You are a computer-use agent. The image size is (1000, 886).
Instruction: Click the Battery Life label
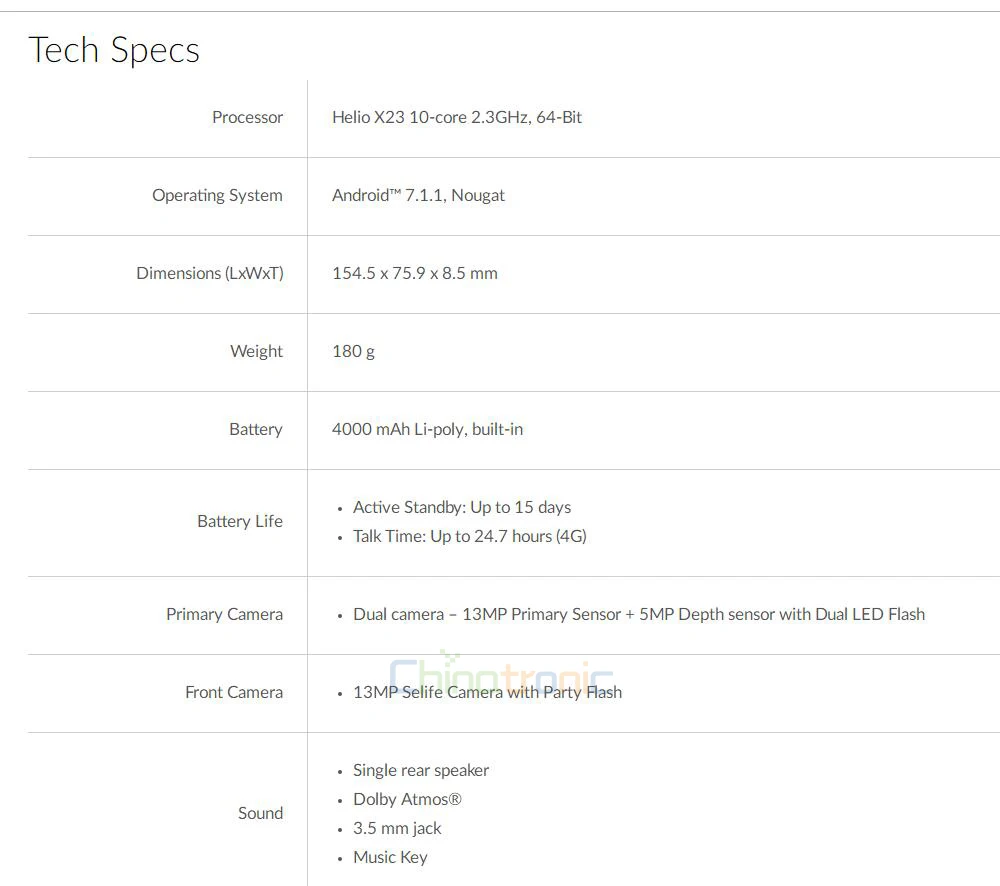(240, 521)
